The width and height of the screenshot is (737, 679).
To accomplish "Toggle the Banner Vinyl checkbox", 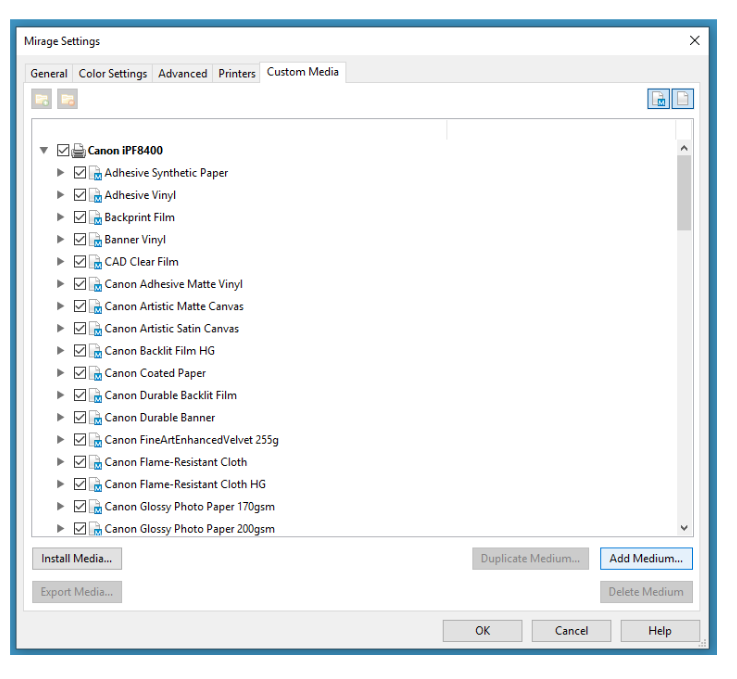I will click(80, 239).
